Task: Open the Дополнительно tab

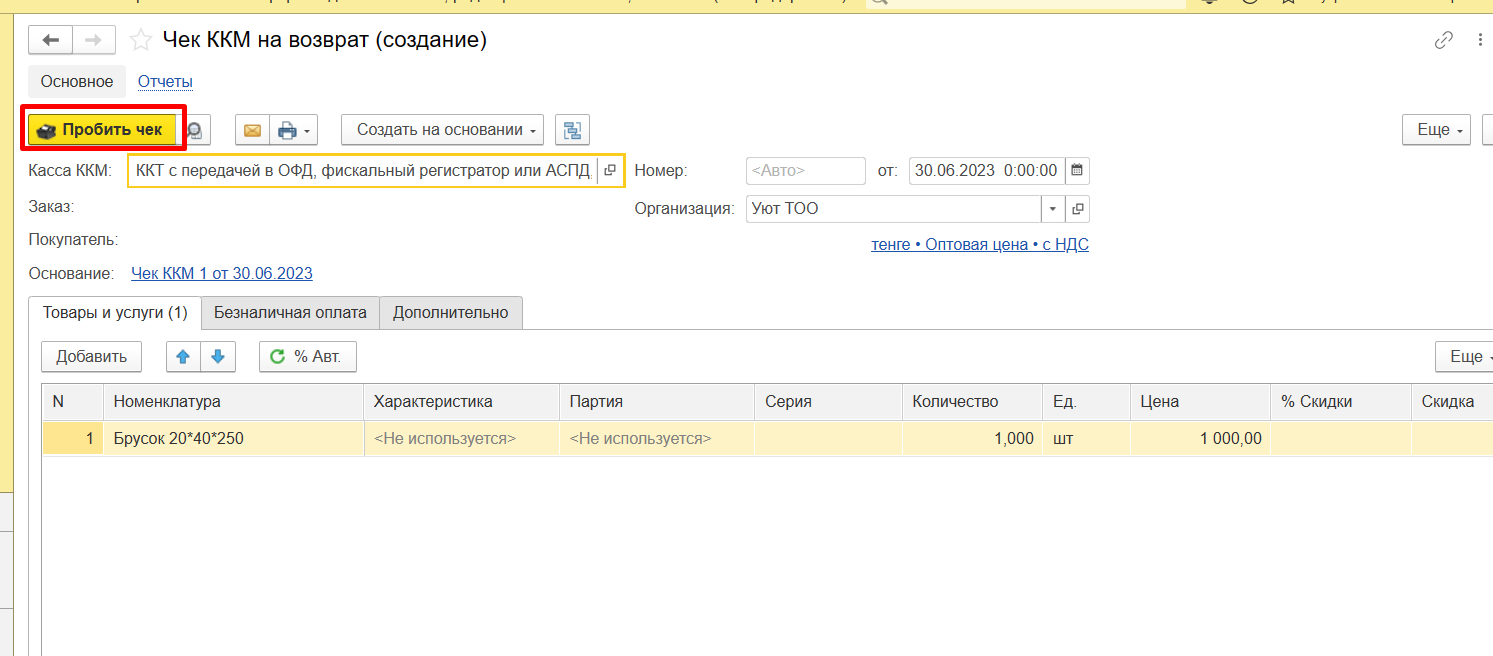Action: pyautogui.click(x=450, y=312)
